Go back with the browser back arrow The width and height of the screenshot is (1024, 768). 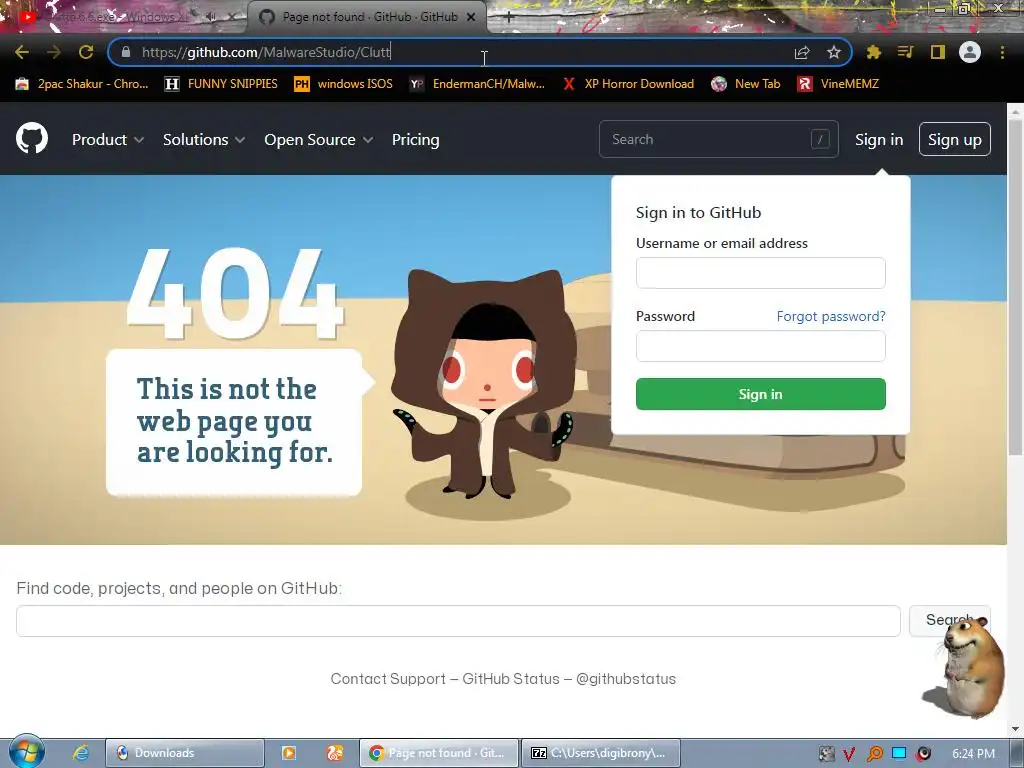(x=22, y=52)
